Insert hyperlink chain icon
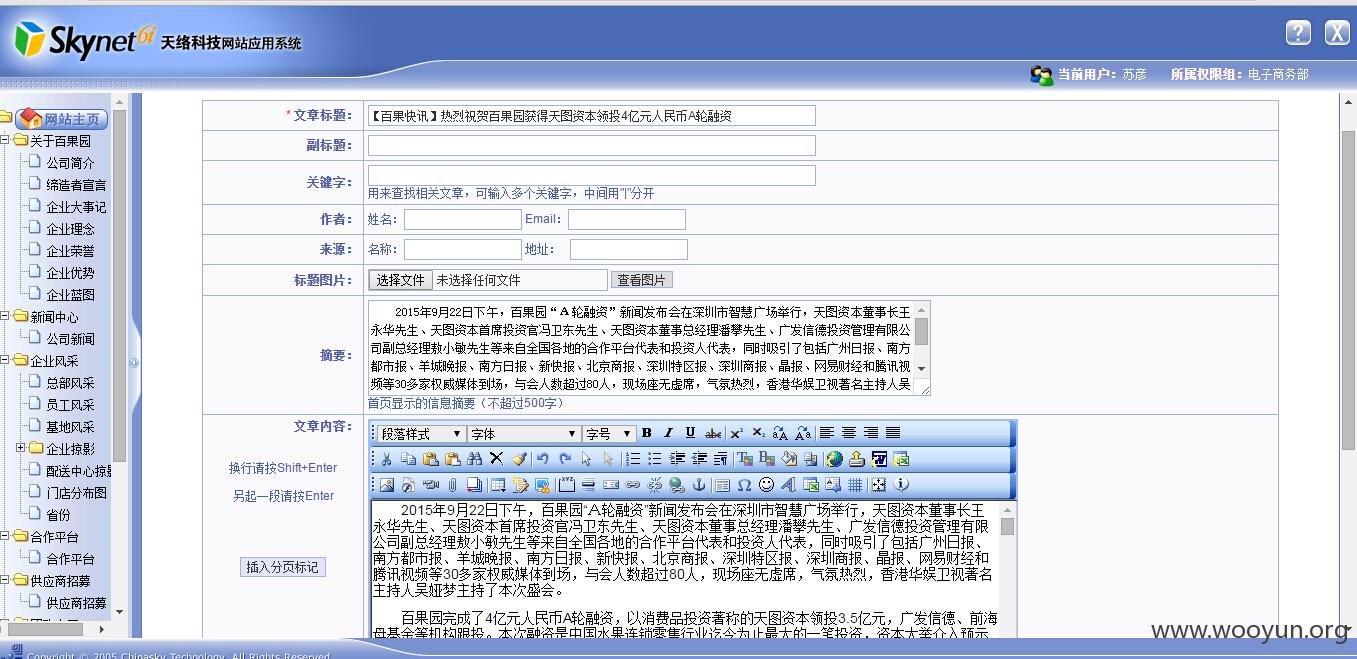The height and width of the screenshot is (659, 1357). pyautogui.click(x=633, y=485)
